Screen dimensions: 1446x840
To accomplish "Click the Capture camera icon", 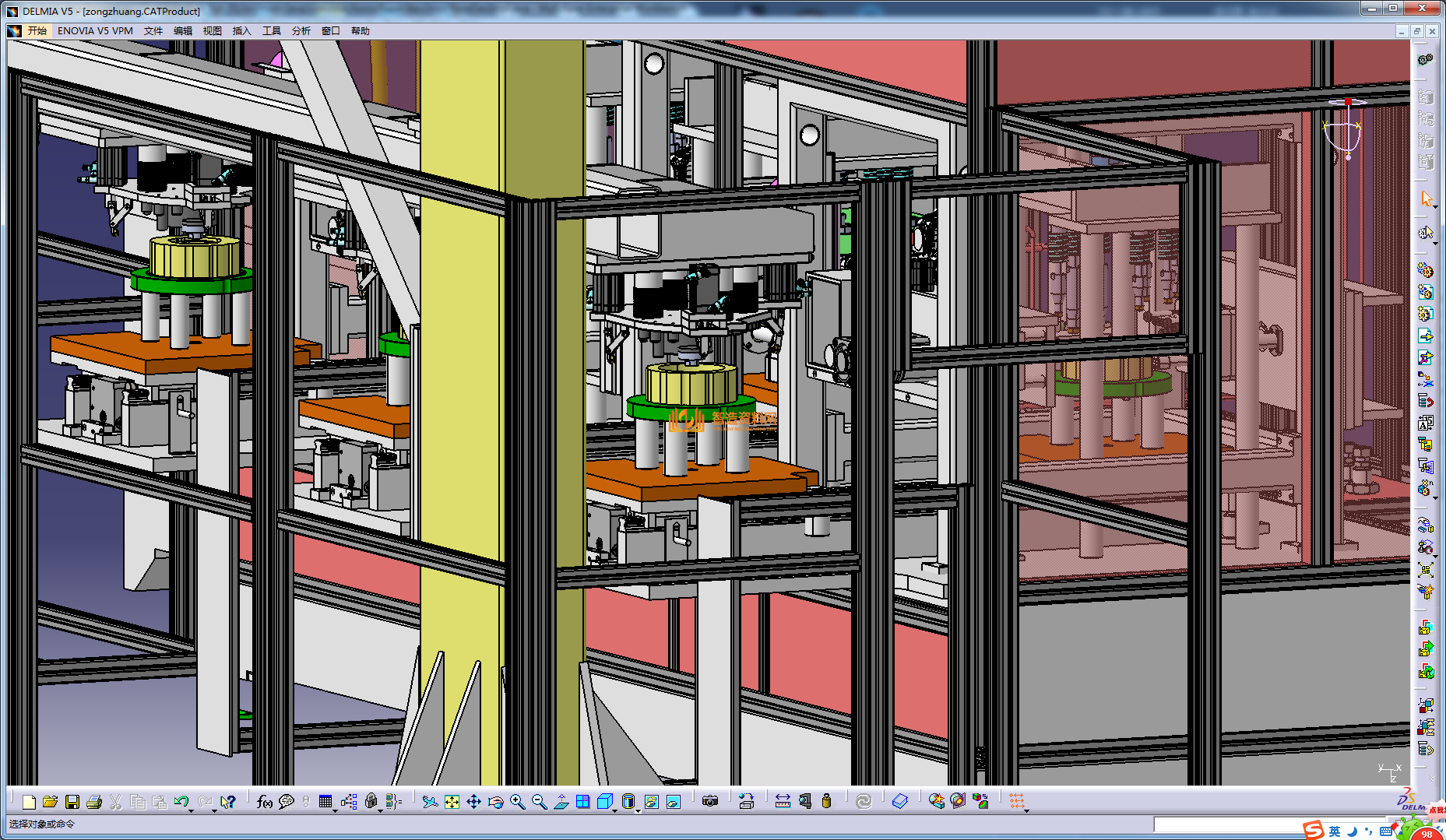I will tap(709, 802).
